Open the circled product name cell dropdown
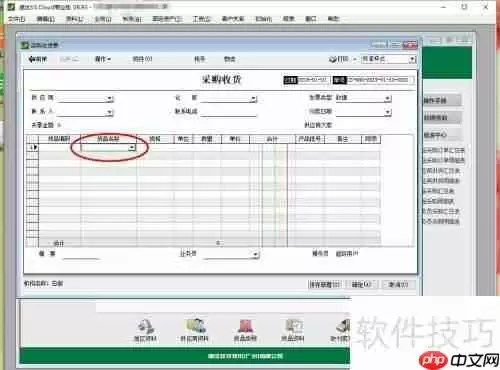Screen dimensions: 500x370 [132, 147]
